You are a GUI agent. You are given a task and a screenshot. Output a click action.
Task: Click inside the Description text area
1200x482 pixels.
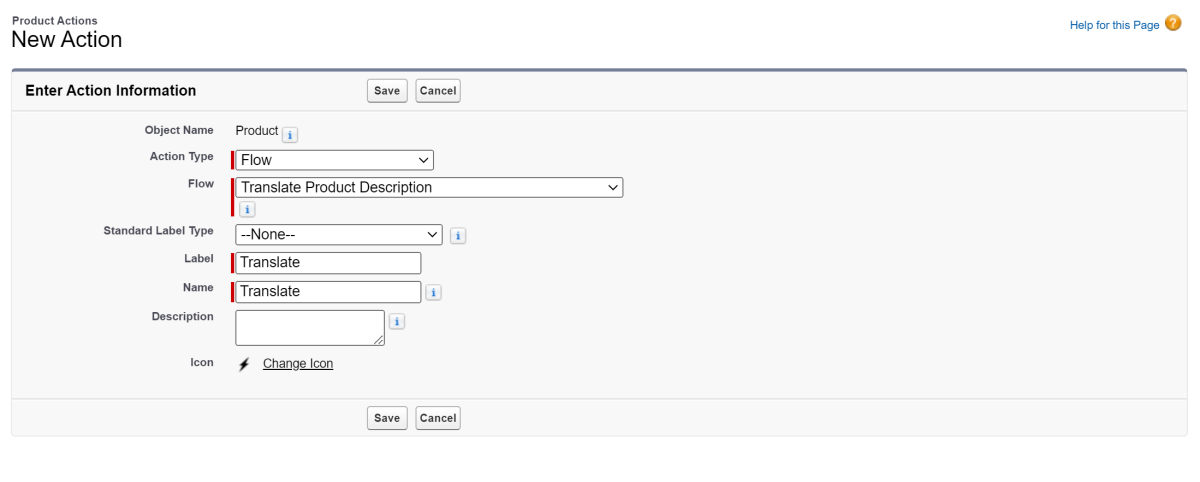click(309, 327)
